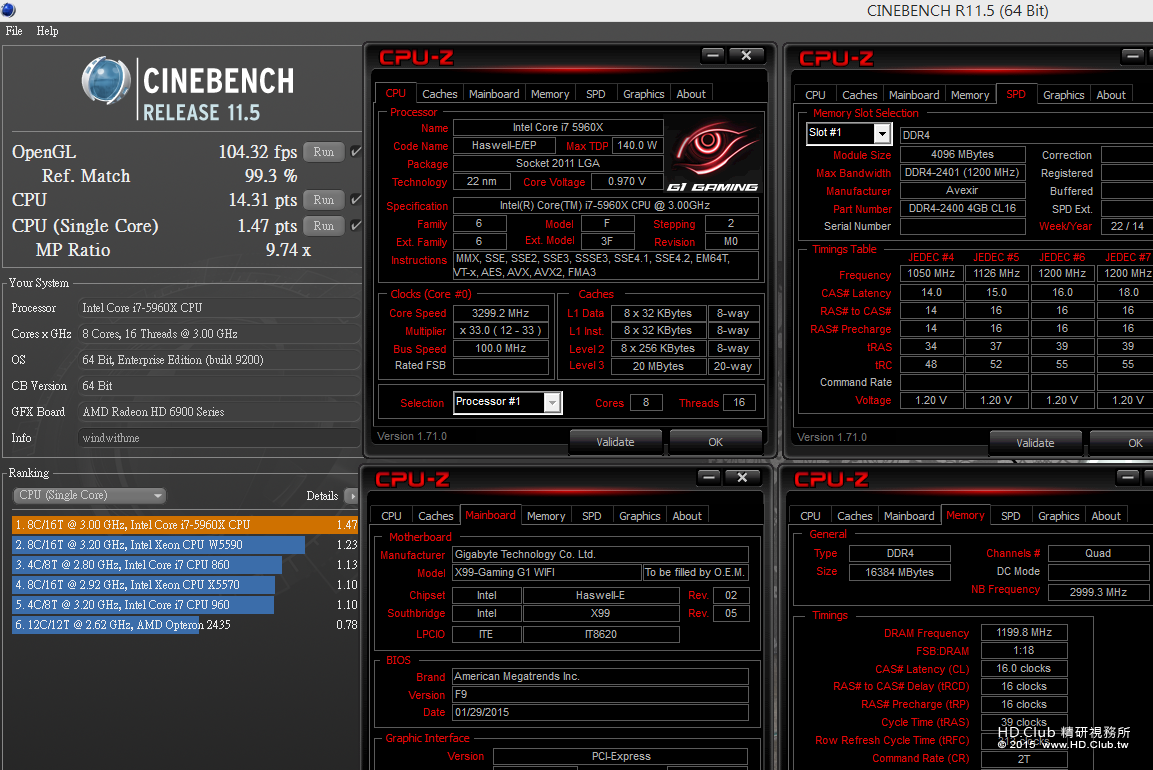Screen dimensions: 1153x770
Task: Open Mainboard tab in Memory CPU-Z window
Action: pos(909,516)
